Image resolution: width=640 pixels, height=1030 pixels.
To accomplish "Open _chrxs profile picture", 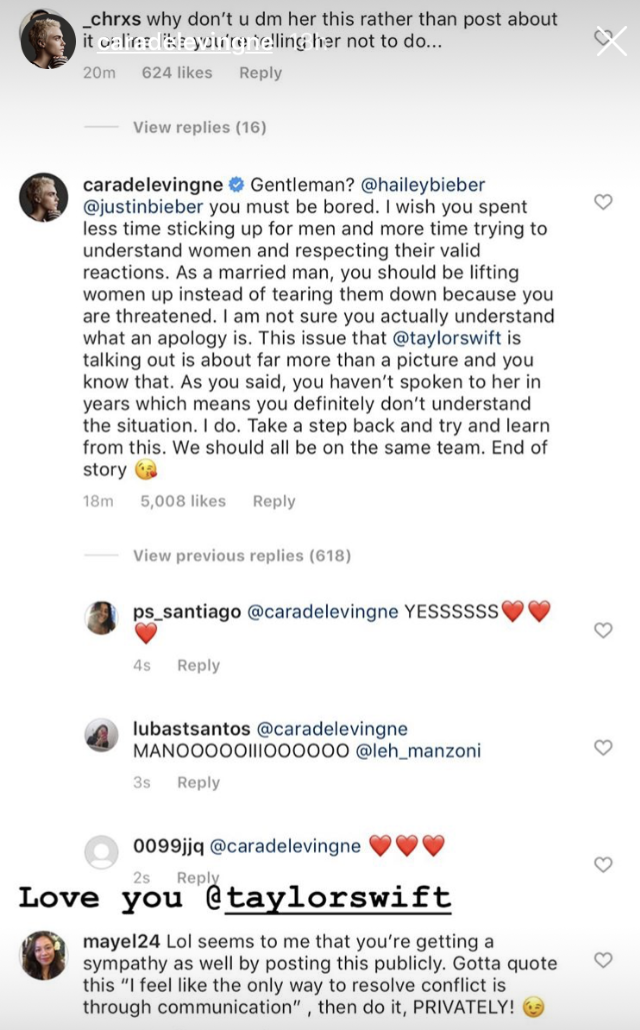I will click(47, 40).
